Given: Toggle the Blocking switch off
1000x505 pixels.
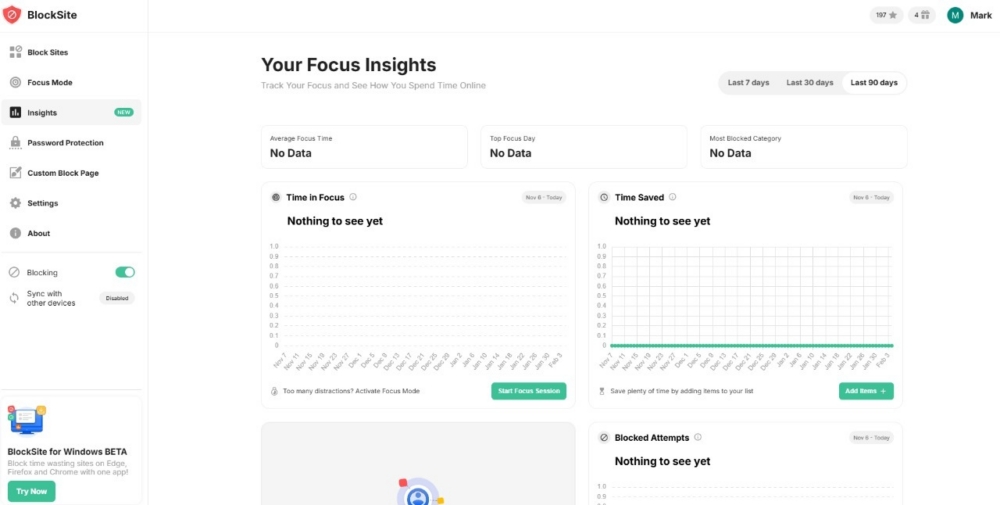Looking at the screenshot, I should 125,272.
